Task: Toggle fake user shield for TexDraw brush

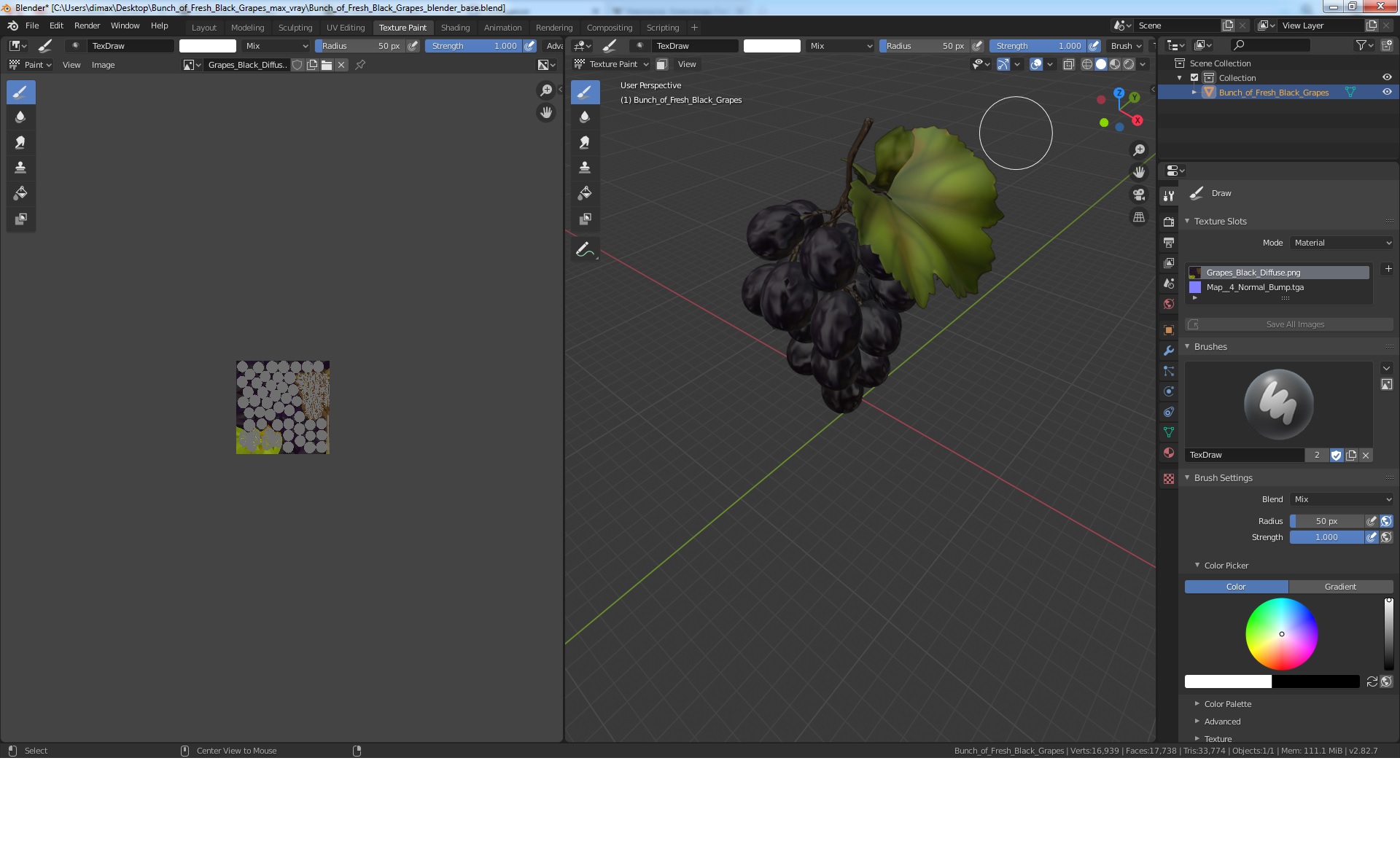Action: (x=1336, y=455)
